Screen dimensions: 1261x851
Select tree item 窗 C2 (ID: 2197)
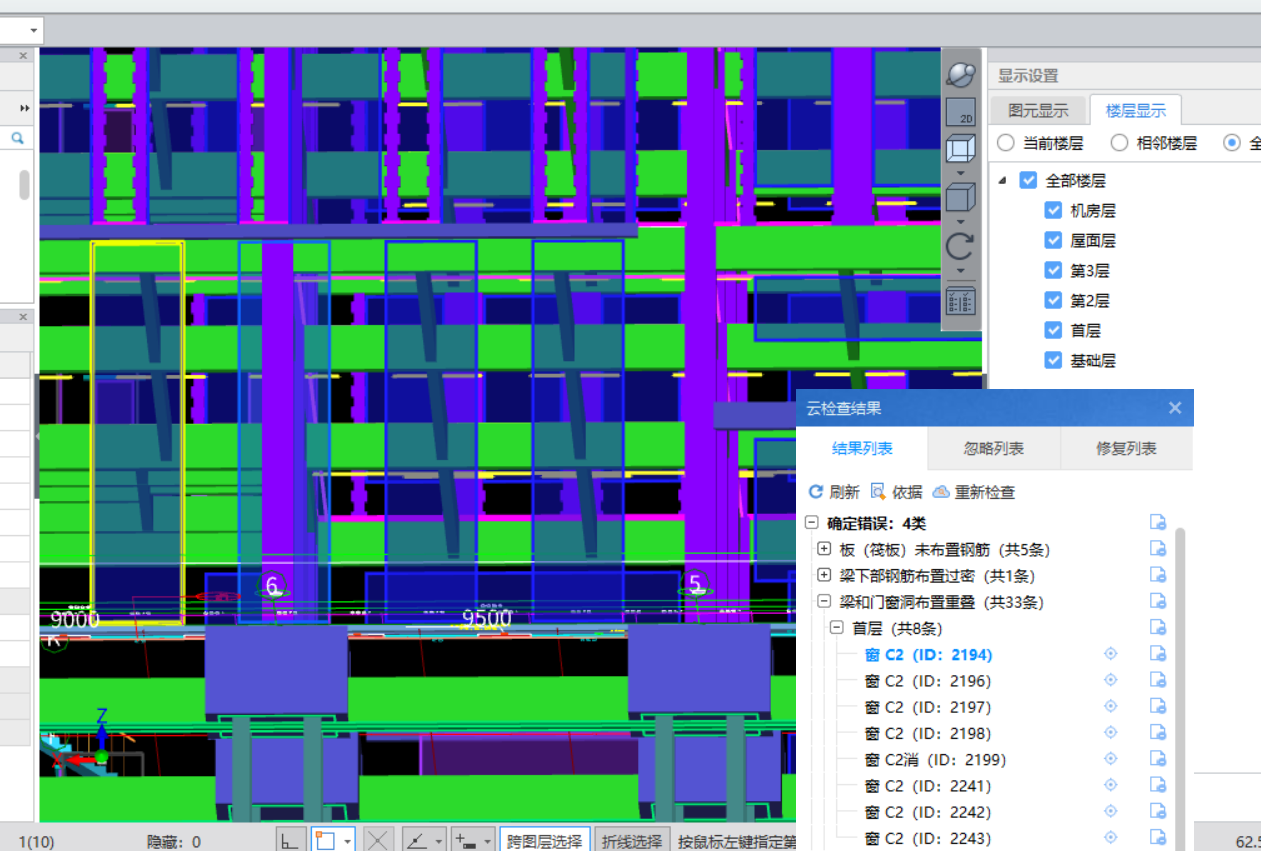[928, 707]
